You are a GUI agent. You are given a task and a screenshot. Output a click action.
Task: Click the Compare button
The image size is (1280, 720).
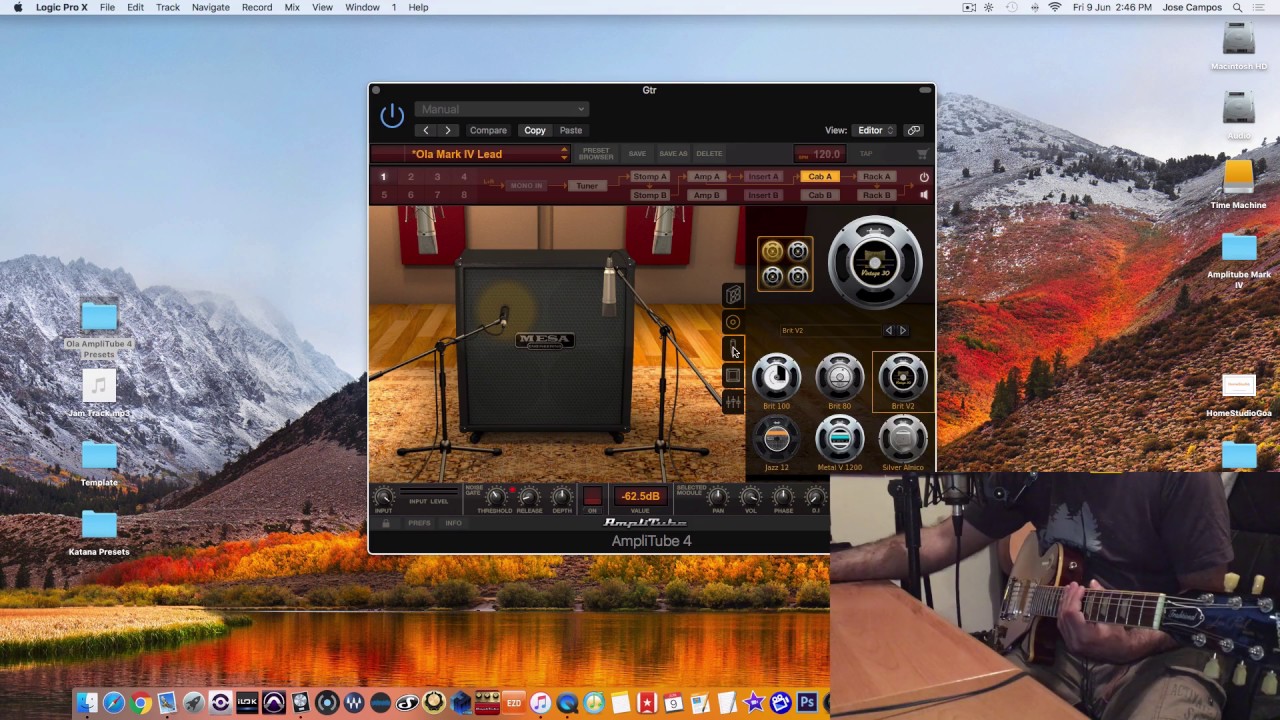[x=488, y=130]
